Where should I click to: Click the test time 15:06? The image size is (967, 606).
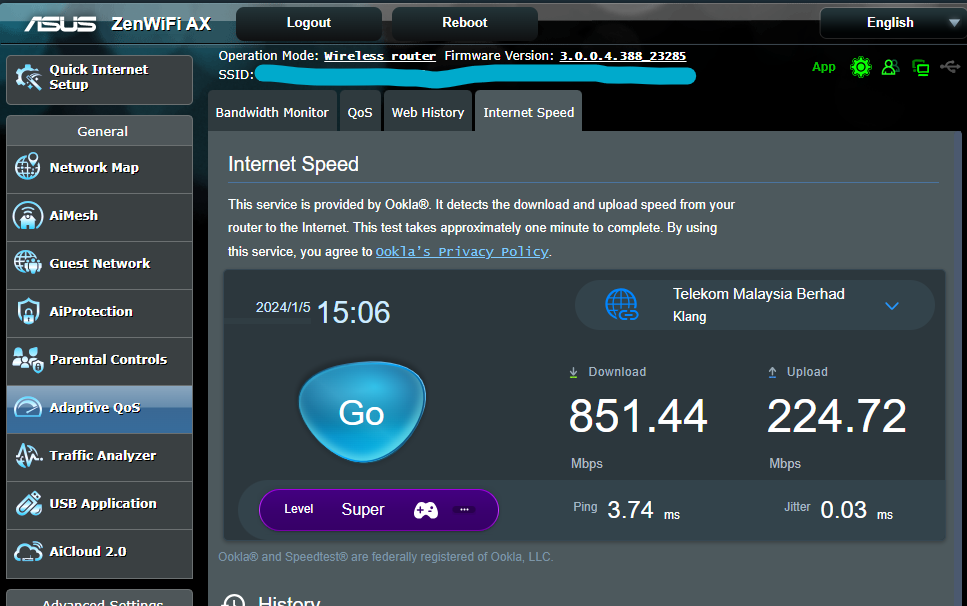(353, 312)
